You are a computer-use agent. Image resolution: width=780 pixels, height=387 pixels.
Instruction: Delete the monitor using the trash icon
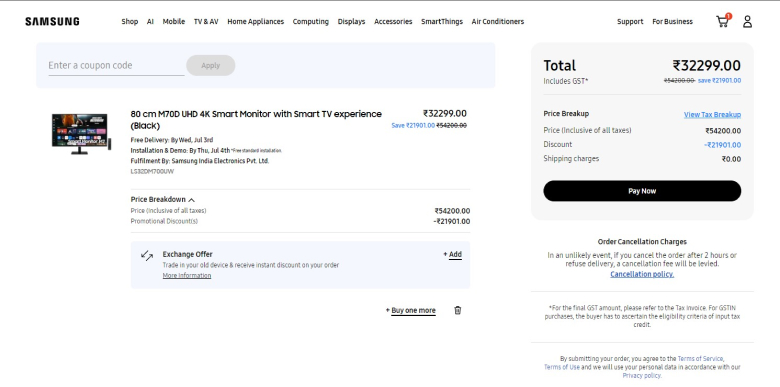(458, 310)
